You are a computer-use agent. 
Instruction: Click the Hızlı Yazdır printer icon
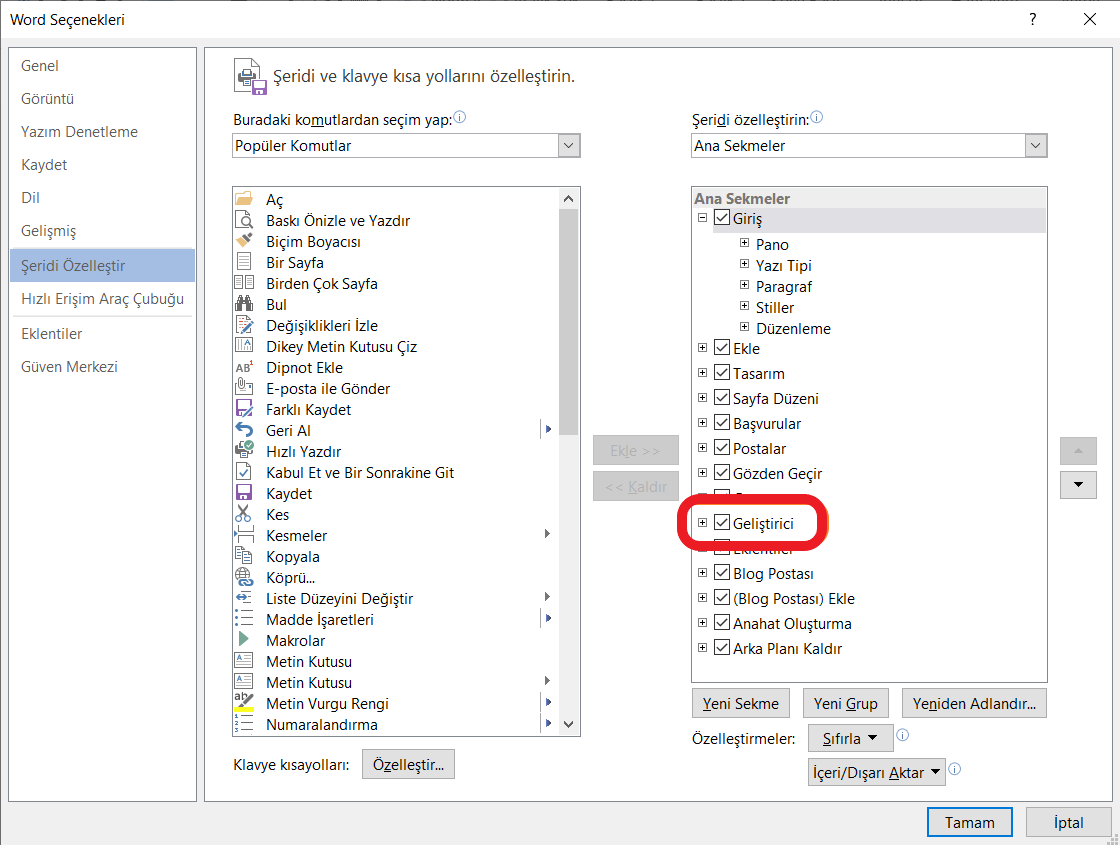click(244, 451)
